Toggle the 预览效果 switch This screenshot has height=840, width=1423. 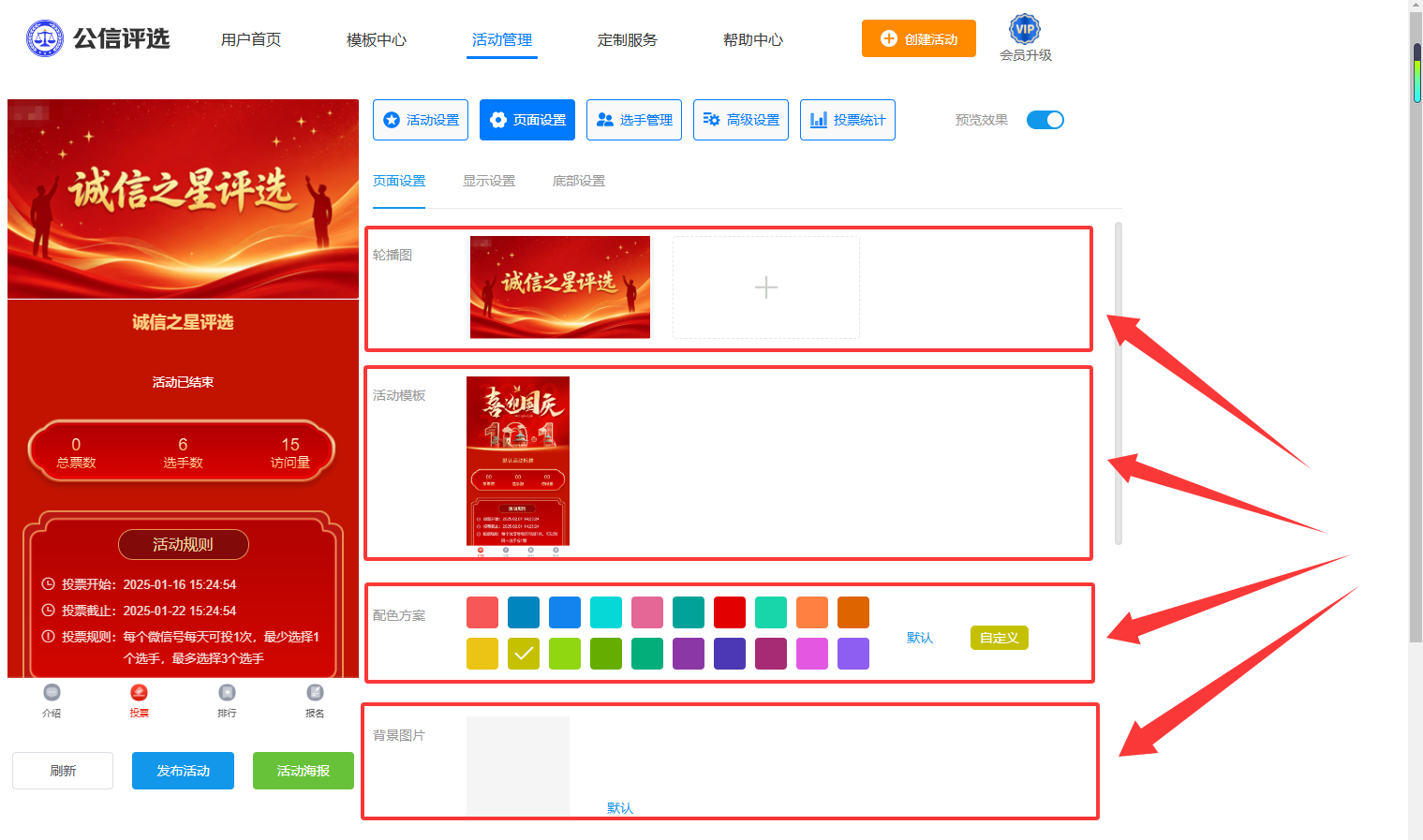(1045, 120)
